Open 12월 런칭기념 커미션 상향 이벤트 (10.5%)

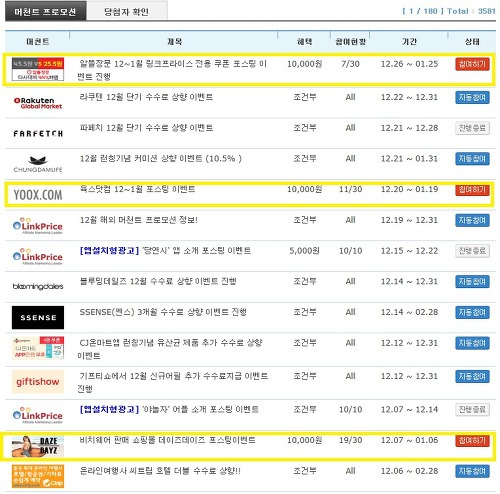pyautogui.click(x=161, y=159)
